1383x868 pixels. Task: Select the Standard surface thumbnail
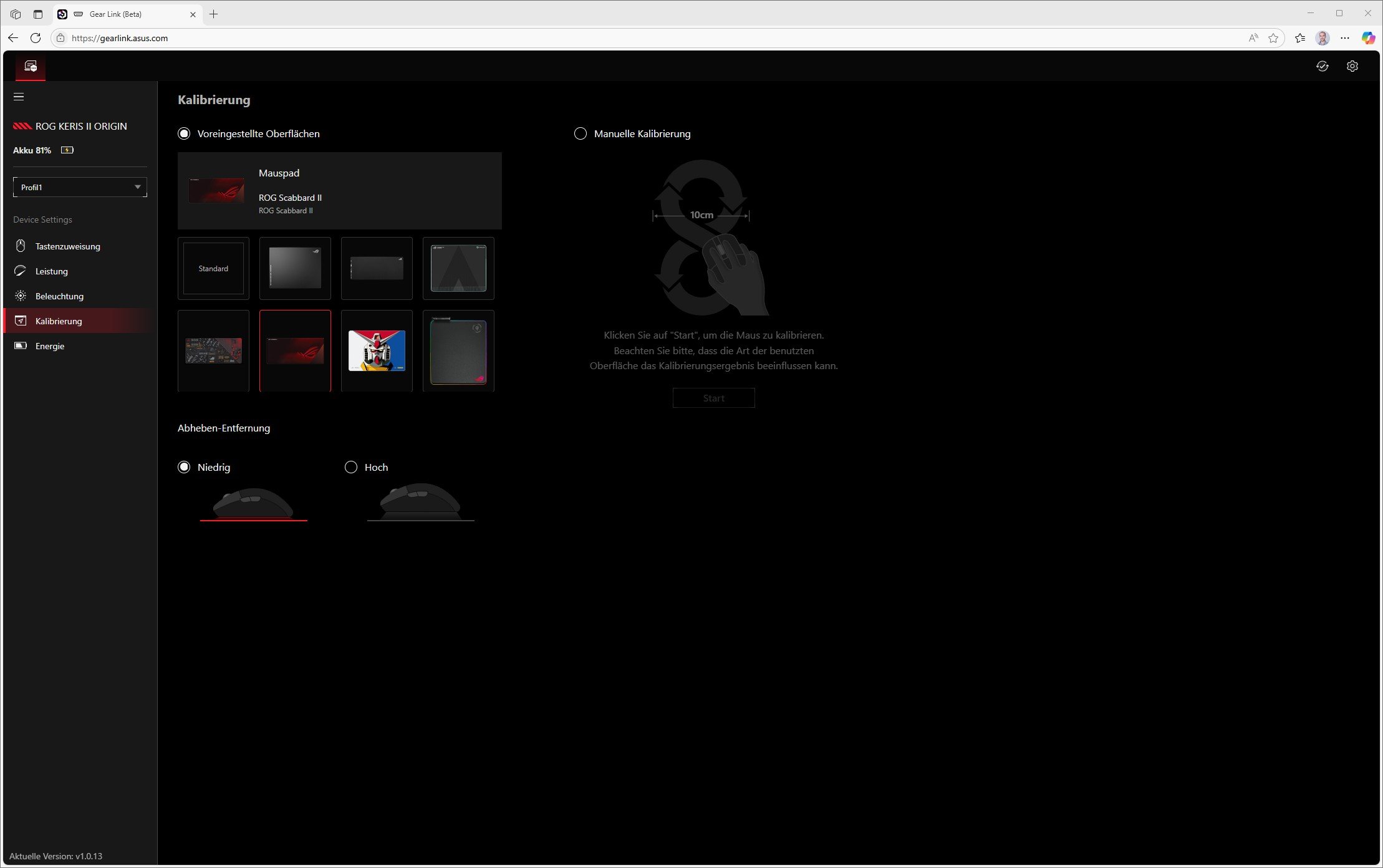pyautogui.click(x=213, y=268)
